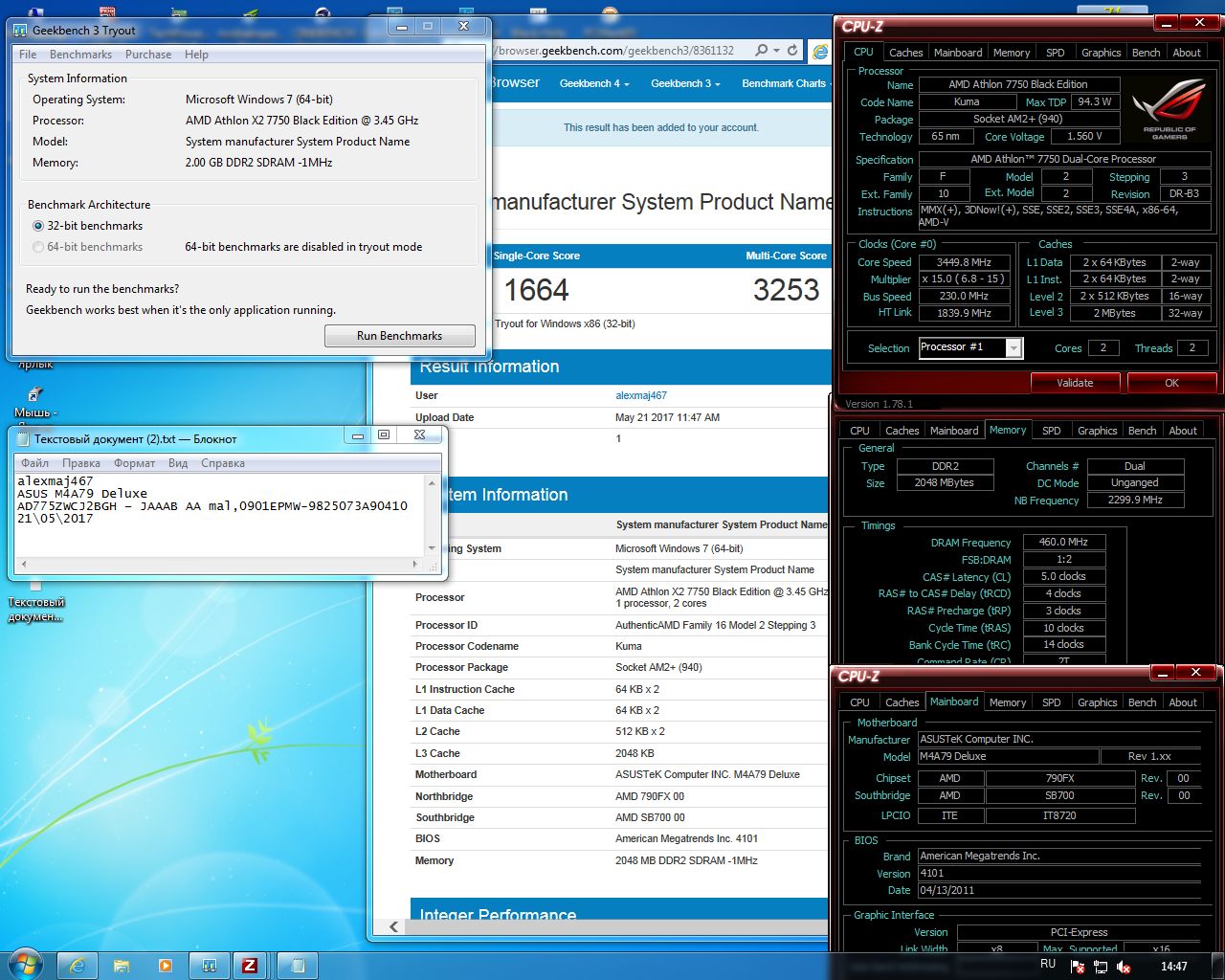Click the RU language indicator
1225x980 pixels.
click(1048, 965)
